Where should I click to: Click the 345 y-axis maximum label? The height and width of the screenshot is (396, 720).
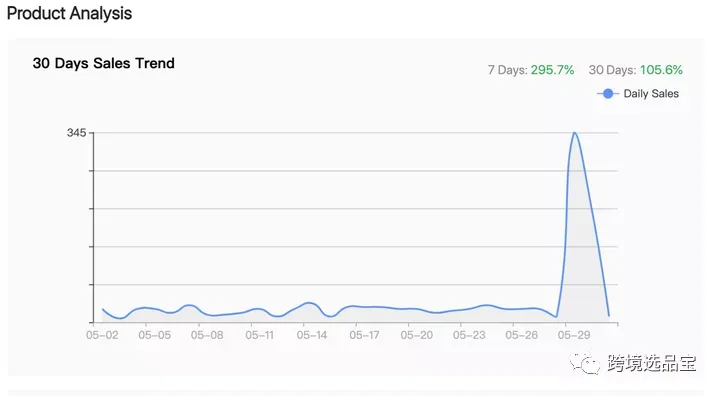point(76,133)
